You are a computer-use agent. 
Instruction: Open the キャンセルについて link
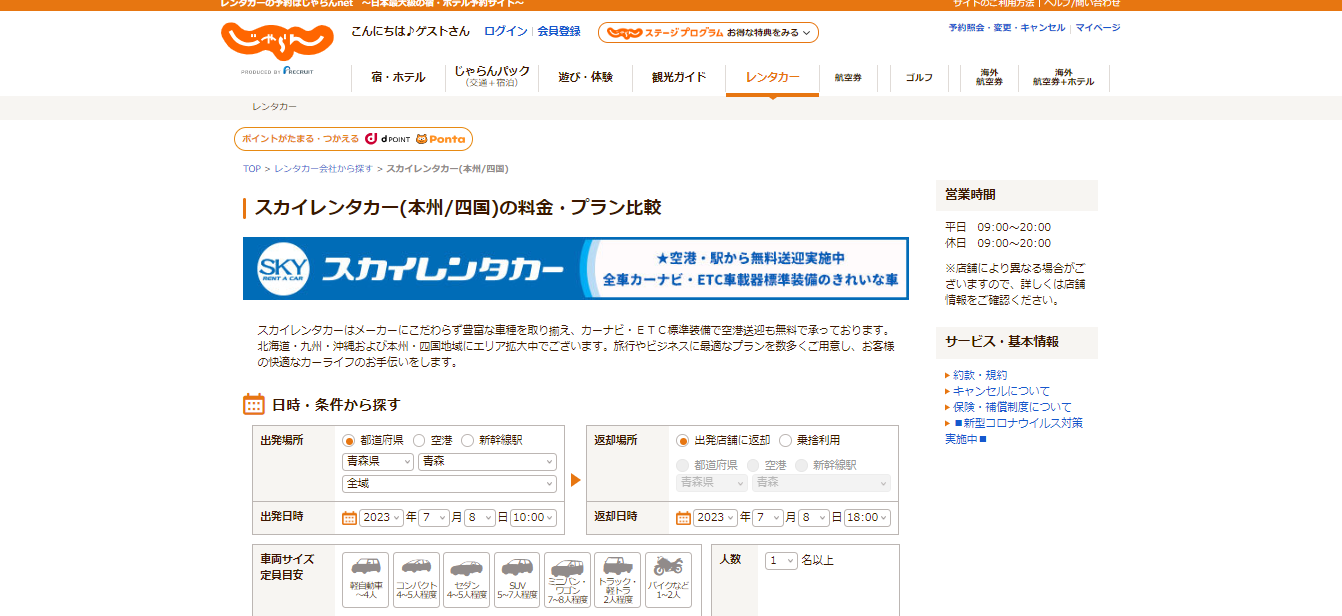[1001, 391]
